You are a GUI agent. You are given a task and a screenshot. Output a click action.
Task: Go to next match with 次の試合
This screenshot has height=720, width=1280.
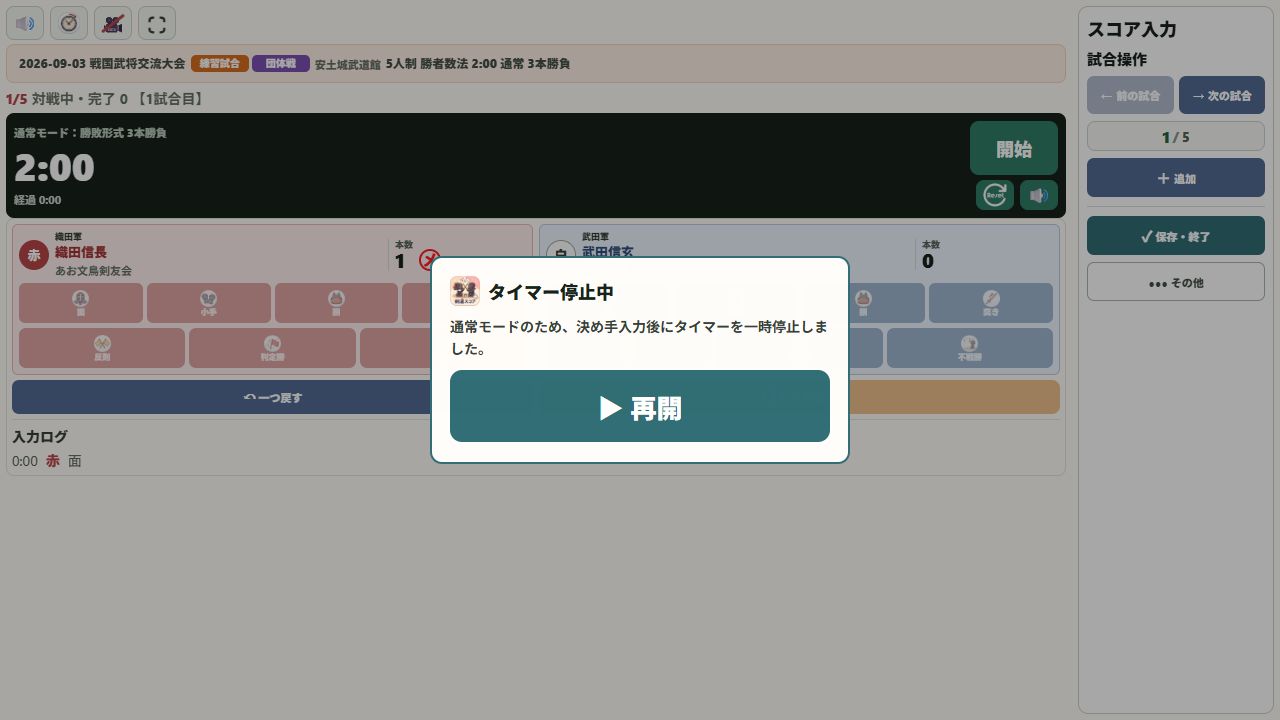coord(1222,95)
